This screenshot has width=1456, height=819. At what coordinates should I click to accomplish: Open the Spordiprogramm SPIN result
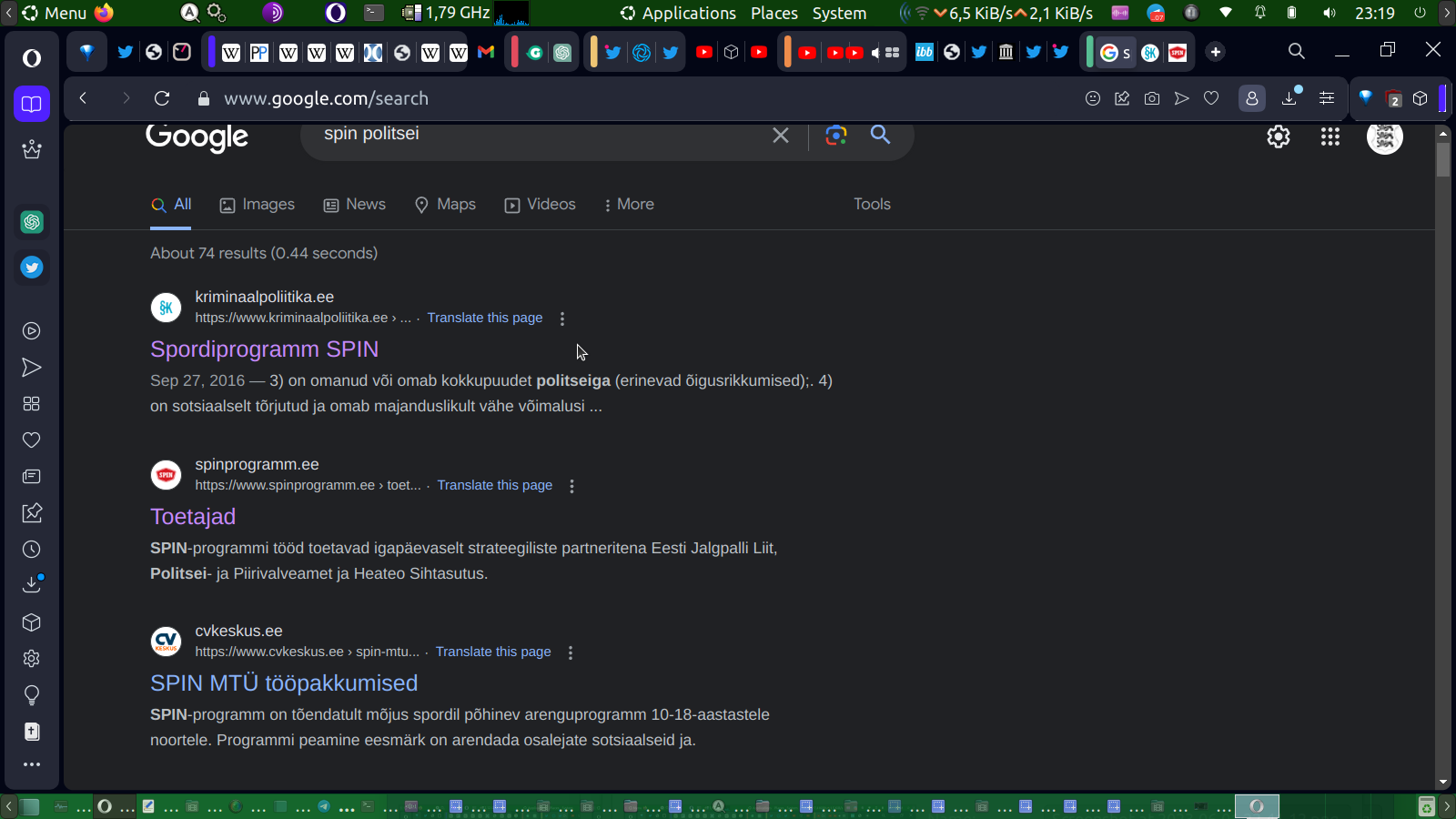point(265,349)
